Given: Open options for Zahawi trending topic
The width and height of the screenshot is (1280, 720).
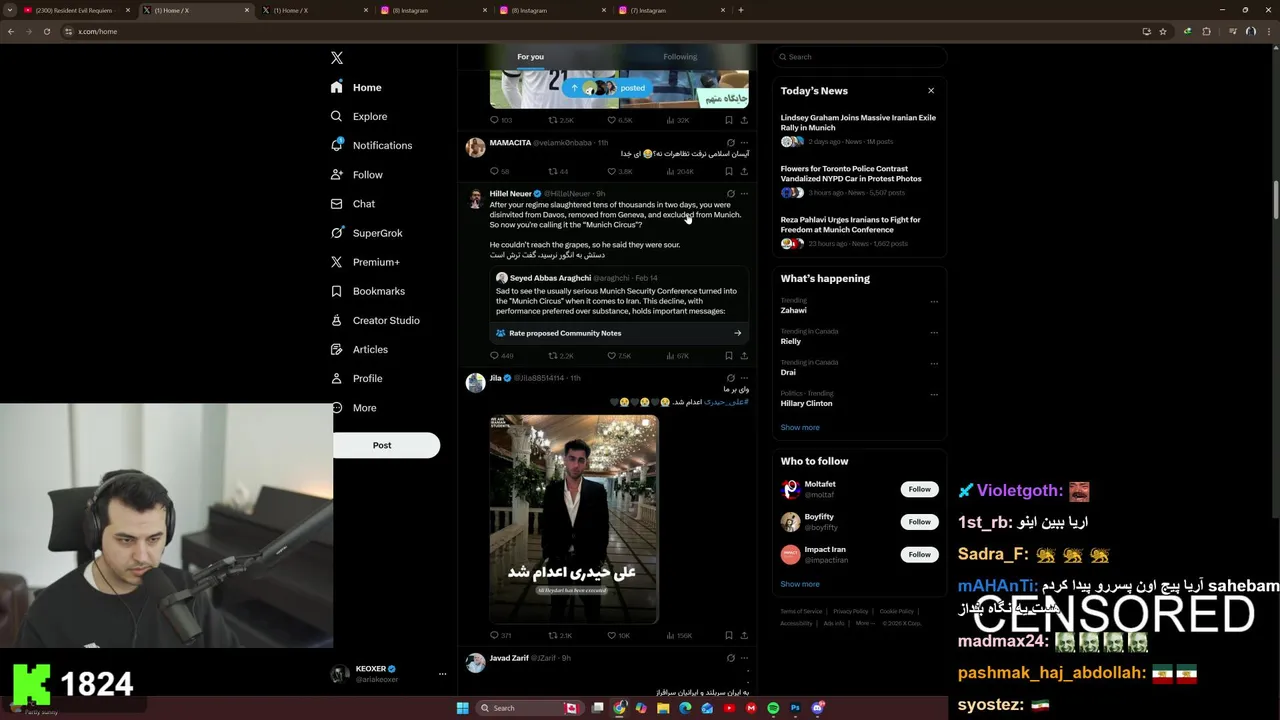Looking at the screenshot, I should click(934, 301).
